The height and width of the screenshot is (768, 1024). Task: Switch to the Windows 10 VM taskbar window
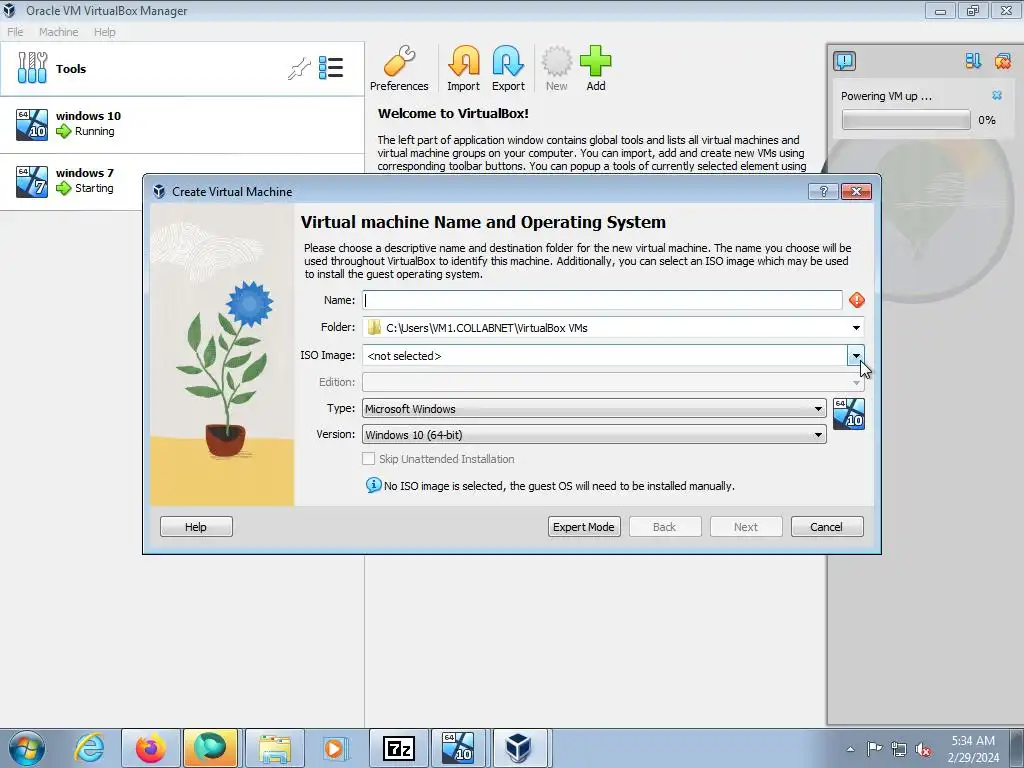coord(458,748)
